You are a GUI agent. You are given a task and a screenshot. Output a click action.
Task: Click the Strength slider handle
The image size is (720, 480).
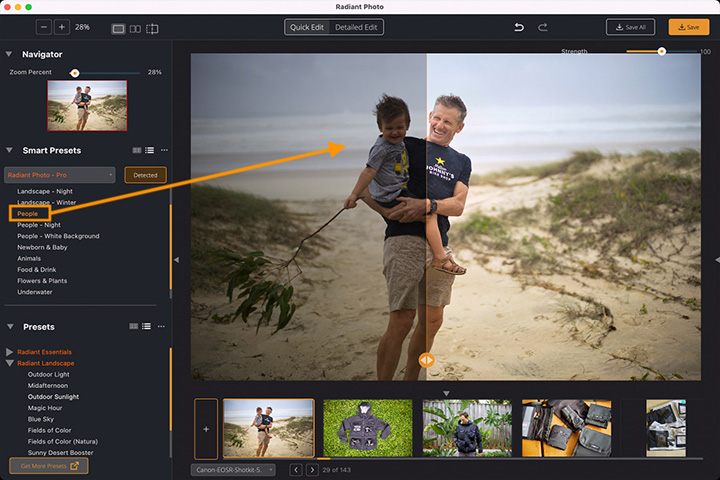(662, 51)
